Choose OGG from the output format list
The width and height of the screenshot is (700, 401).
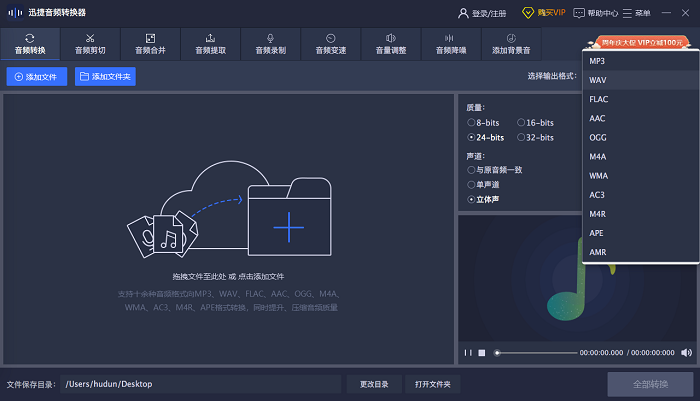pyautogui.click(x=598, y=138)
